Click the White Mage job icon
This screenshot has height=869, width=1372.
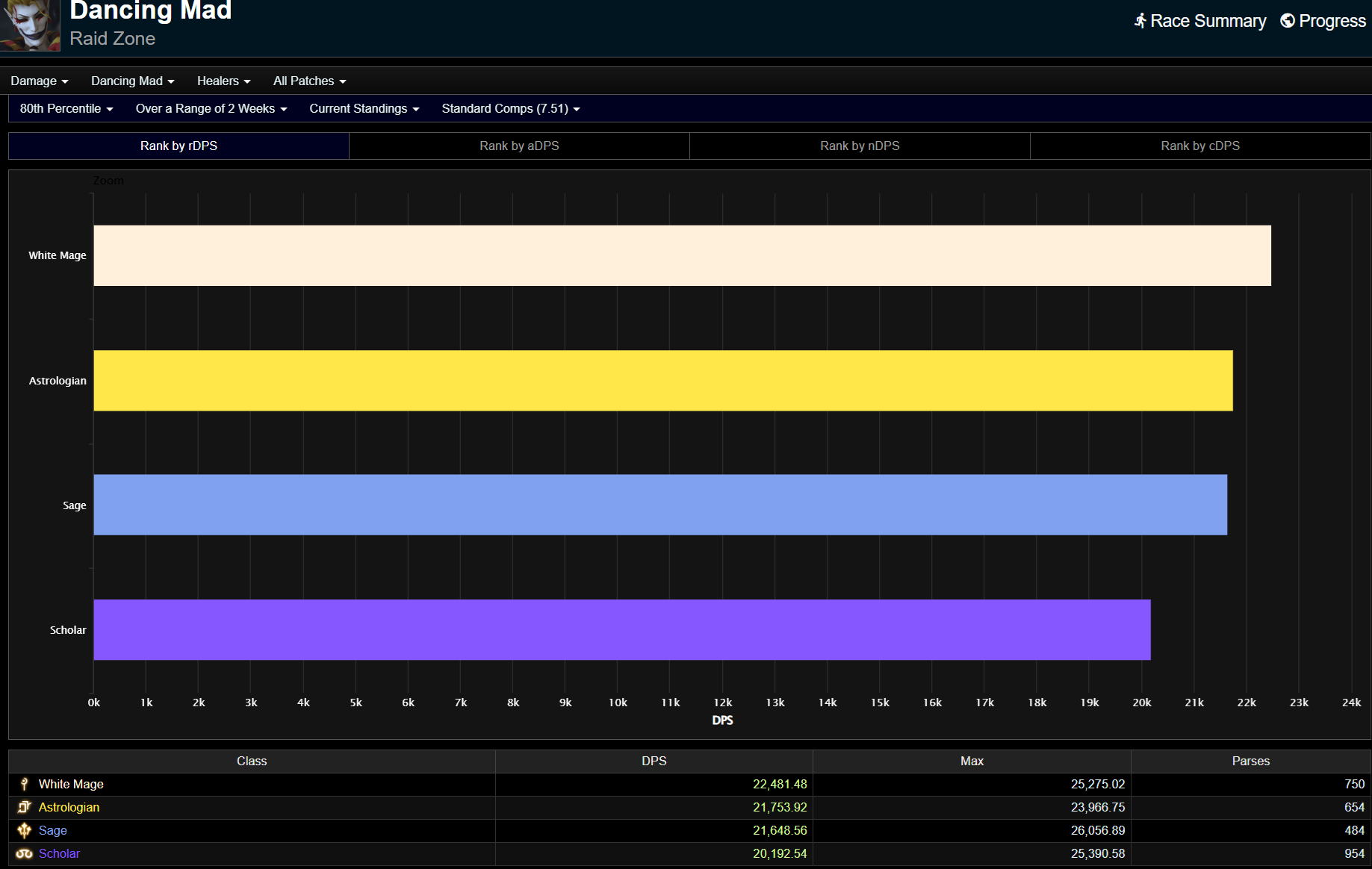25,784
